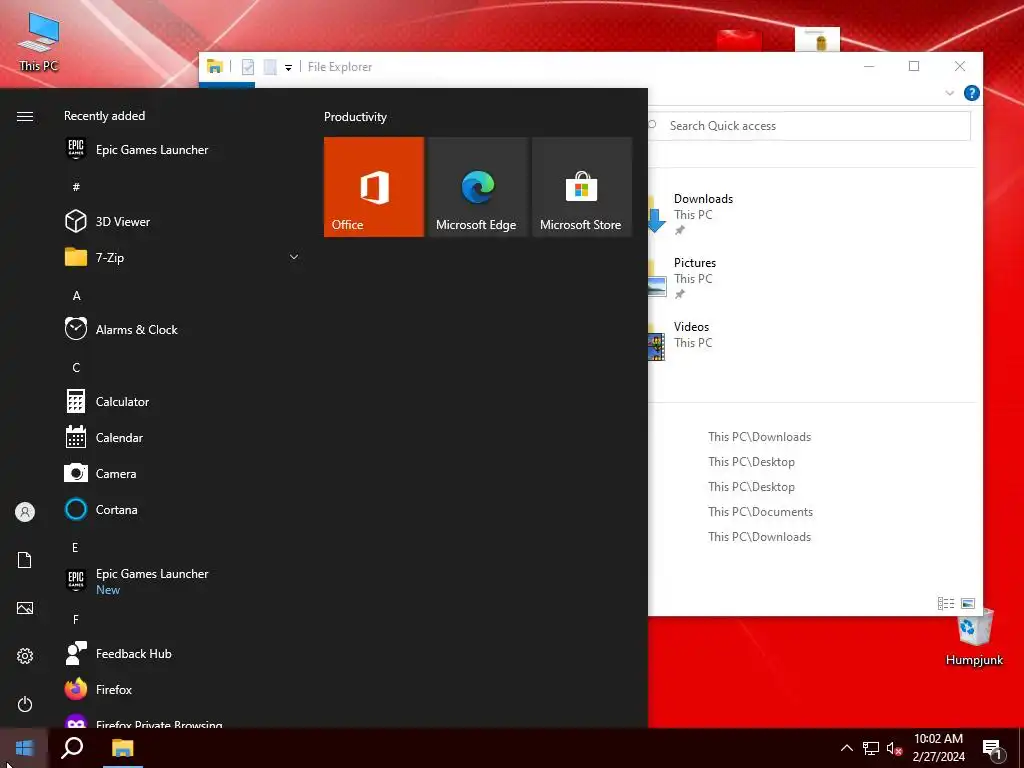The height and width of the screenshot is (768, 1024).
Task: Expand the File Explorer ribbon chevron
Action: [949, 93]
